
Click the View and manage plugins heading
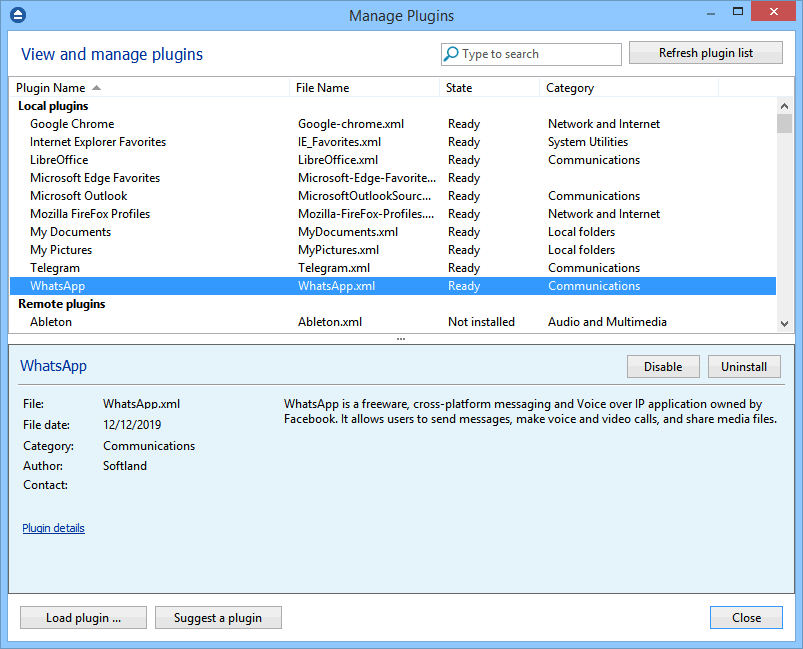pos(112,54)
